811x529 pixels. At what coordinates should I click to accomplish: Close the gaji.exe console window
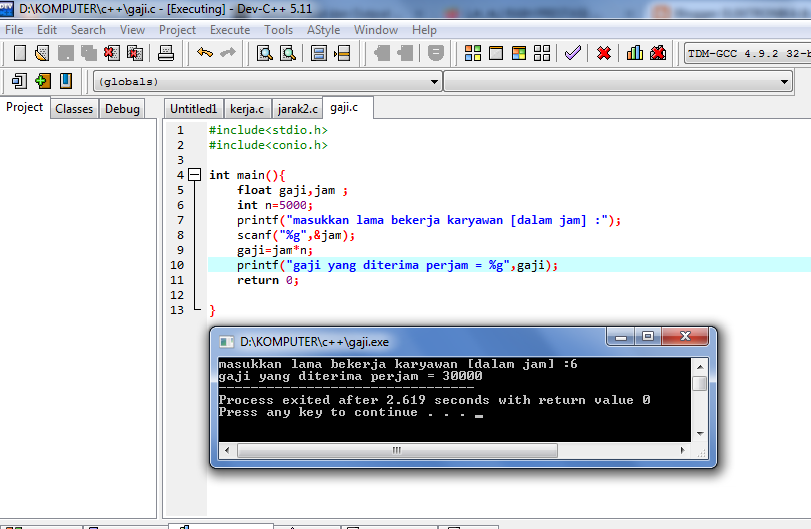[x=685, y=337]
